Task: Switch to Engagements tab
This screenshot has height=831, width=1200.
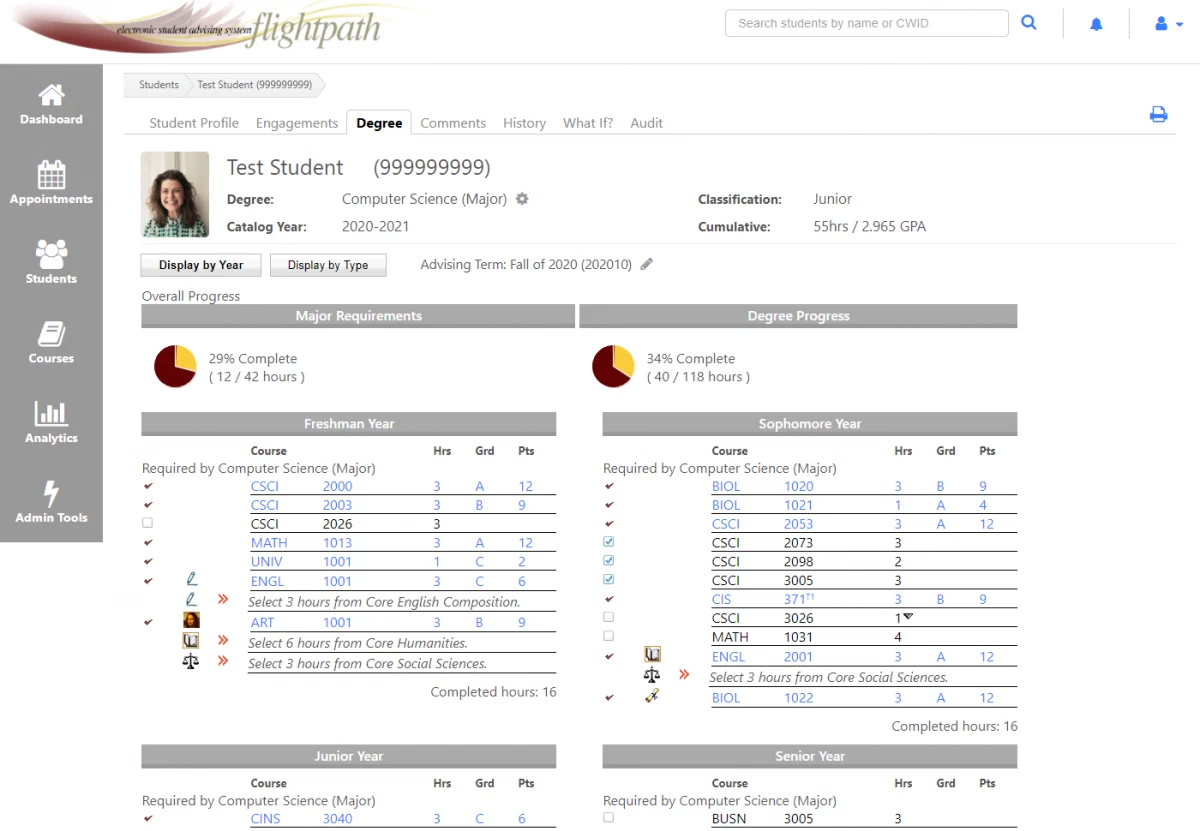Action: pos(297,123)
